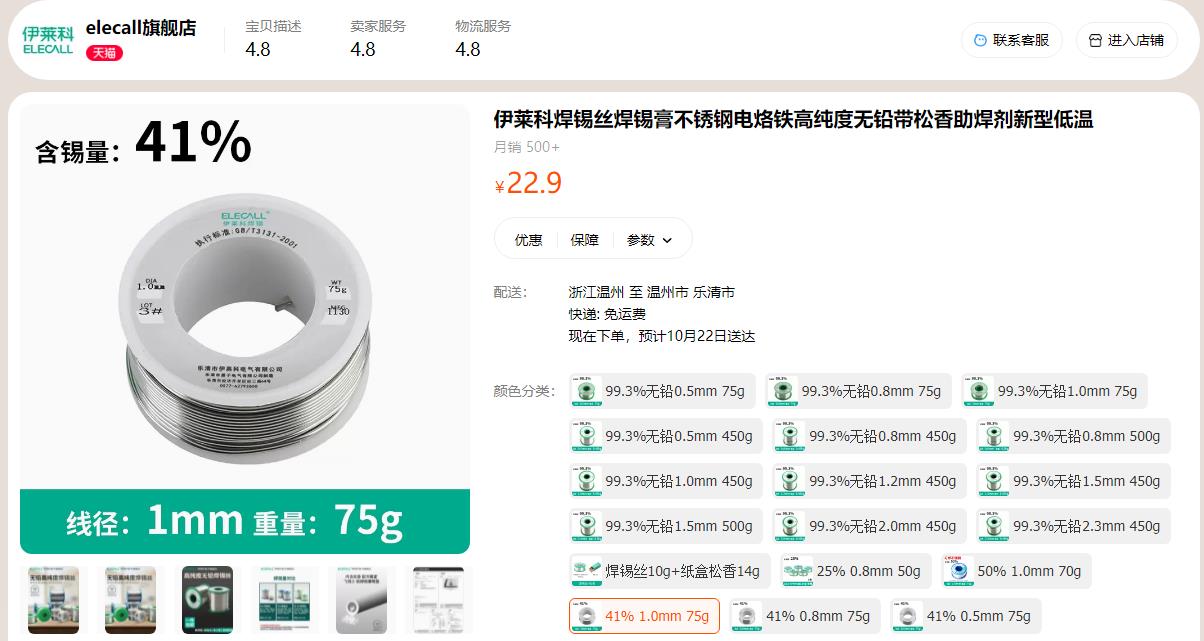Screen dimensions: 1204x641
Task: Click the ELECALL store logo
Action: coord(48,40)
